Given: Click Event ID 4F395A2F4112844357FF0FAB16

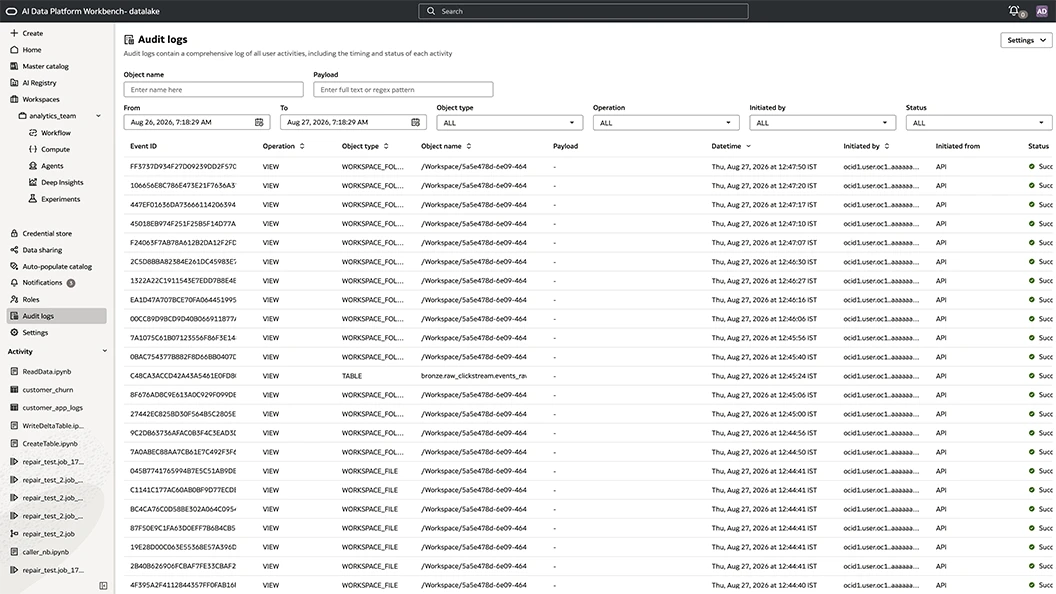Looking at the screenshot, I should (x=183, y=585).
